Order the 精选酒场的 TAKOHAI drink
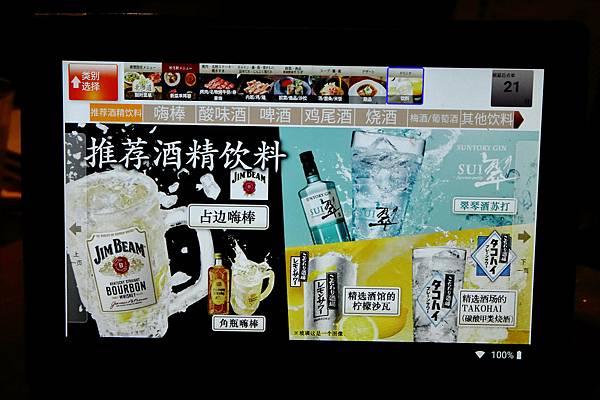The width and height of the screenshot is (600, 400). 488,308
